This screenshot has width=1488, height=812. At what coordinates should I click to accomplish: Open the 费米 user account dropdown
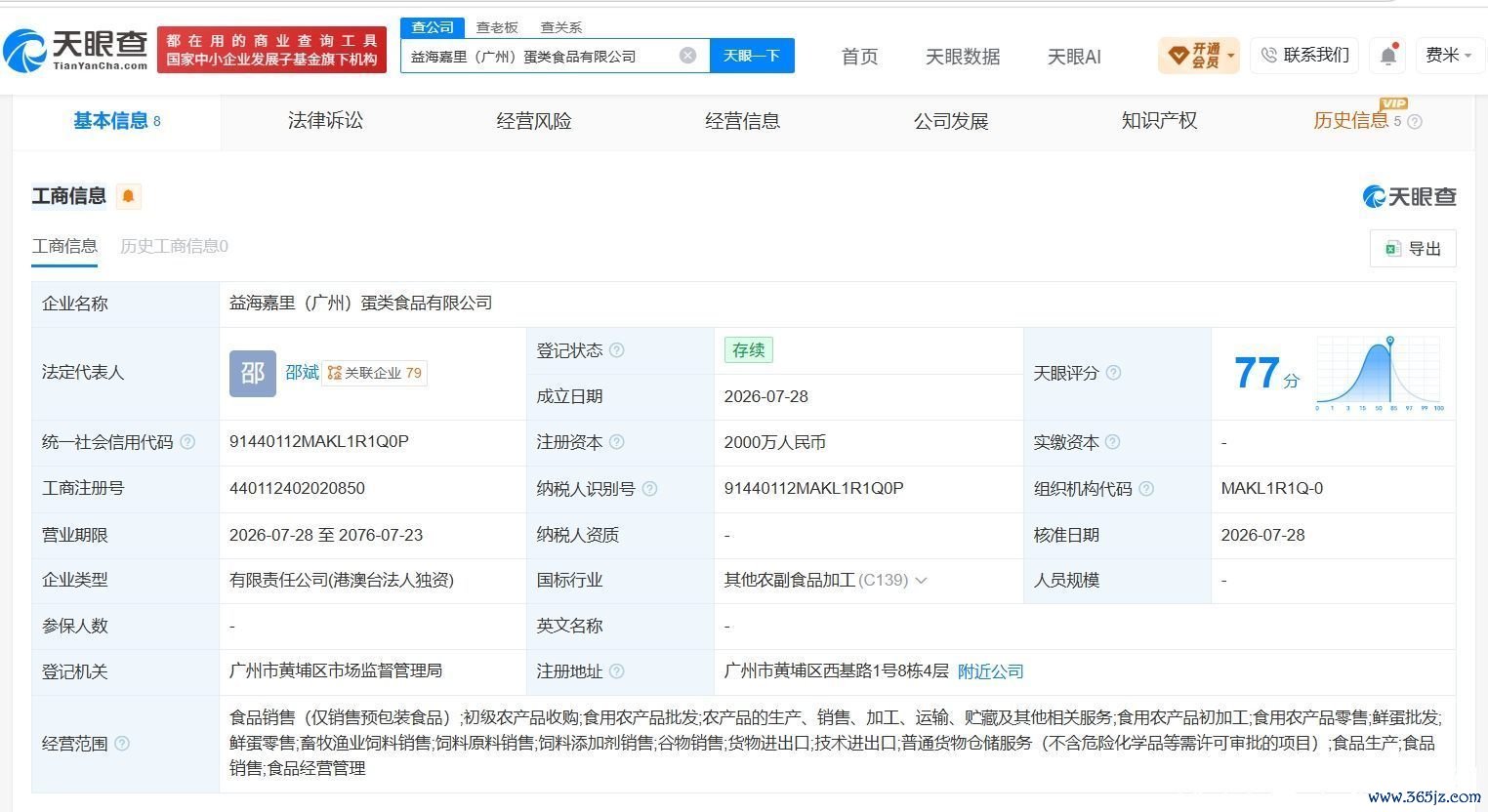(x=1449, y=56)
